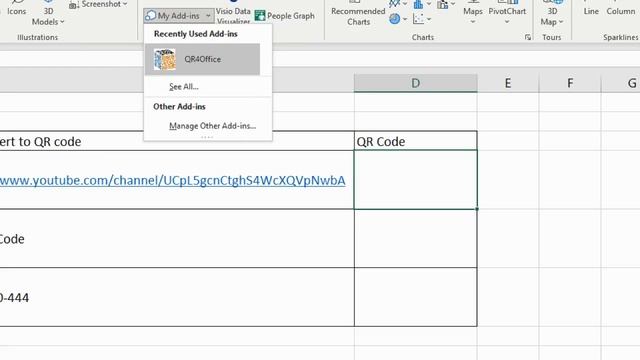Image resolution: width=640 pixels, height=360 pixels.
Task: Select the empty QR Code cell beside YouTube link
Action: tap(416, 180)
